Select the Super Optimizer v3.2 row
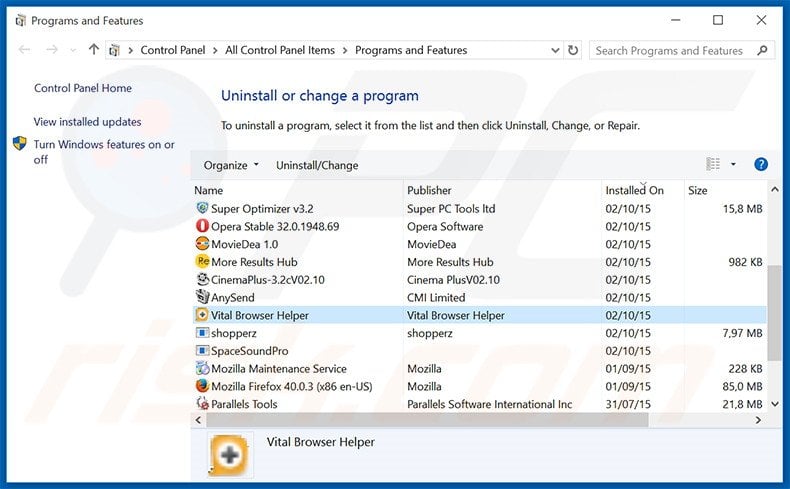The image size is (790, 489). tap(479, 208)
